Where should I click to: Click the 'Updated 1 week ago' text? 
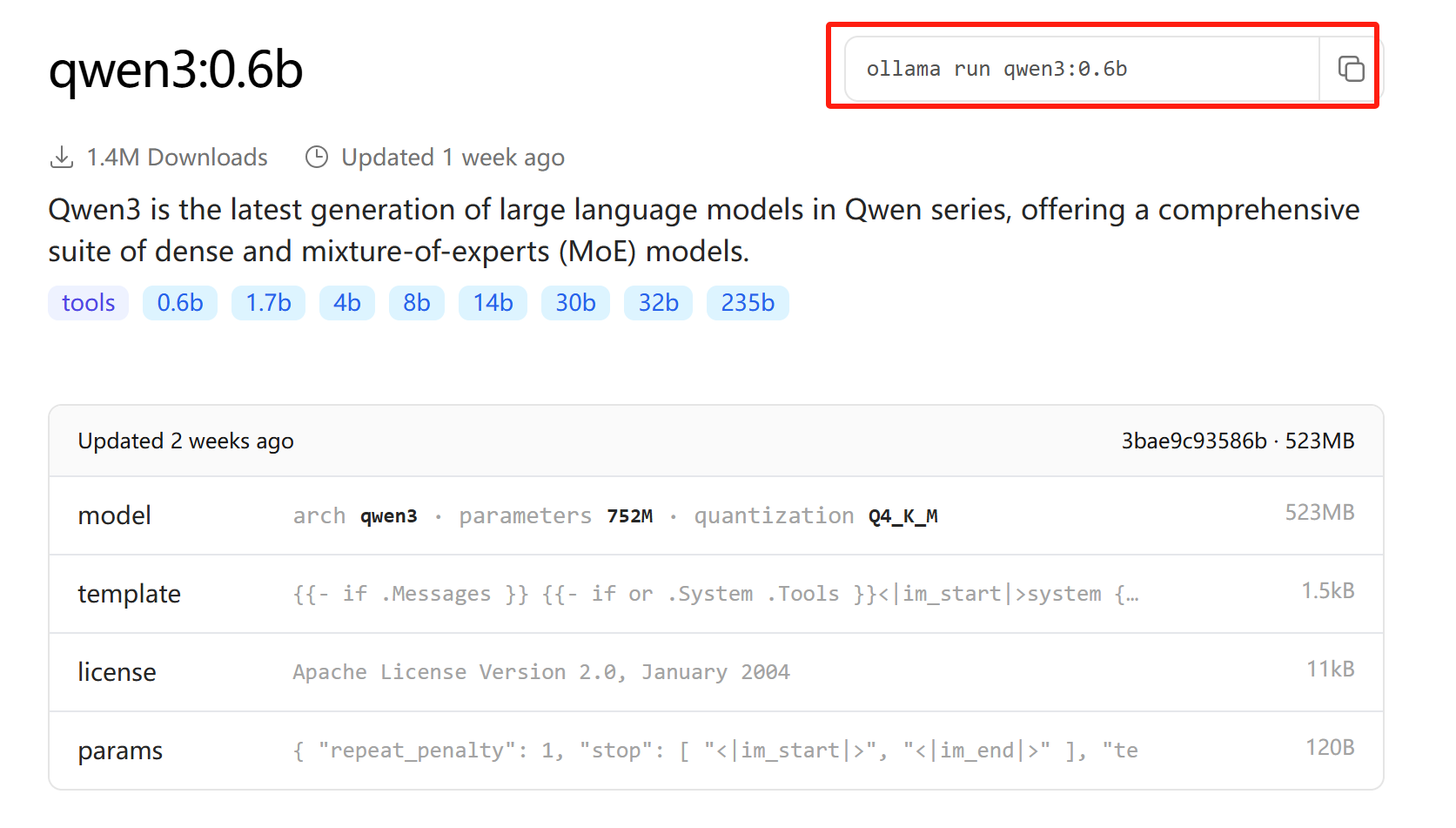453,158
